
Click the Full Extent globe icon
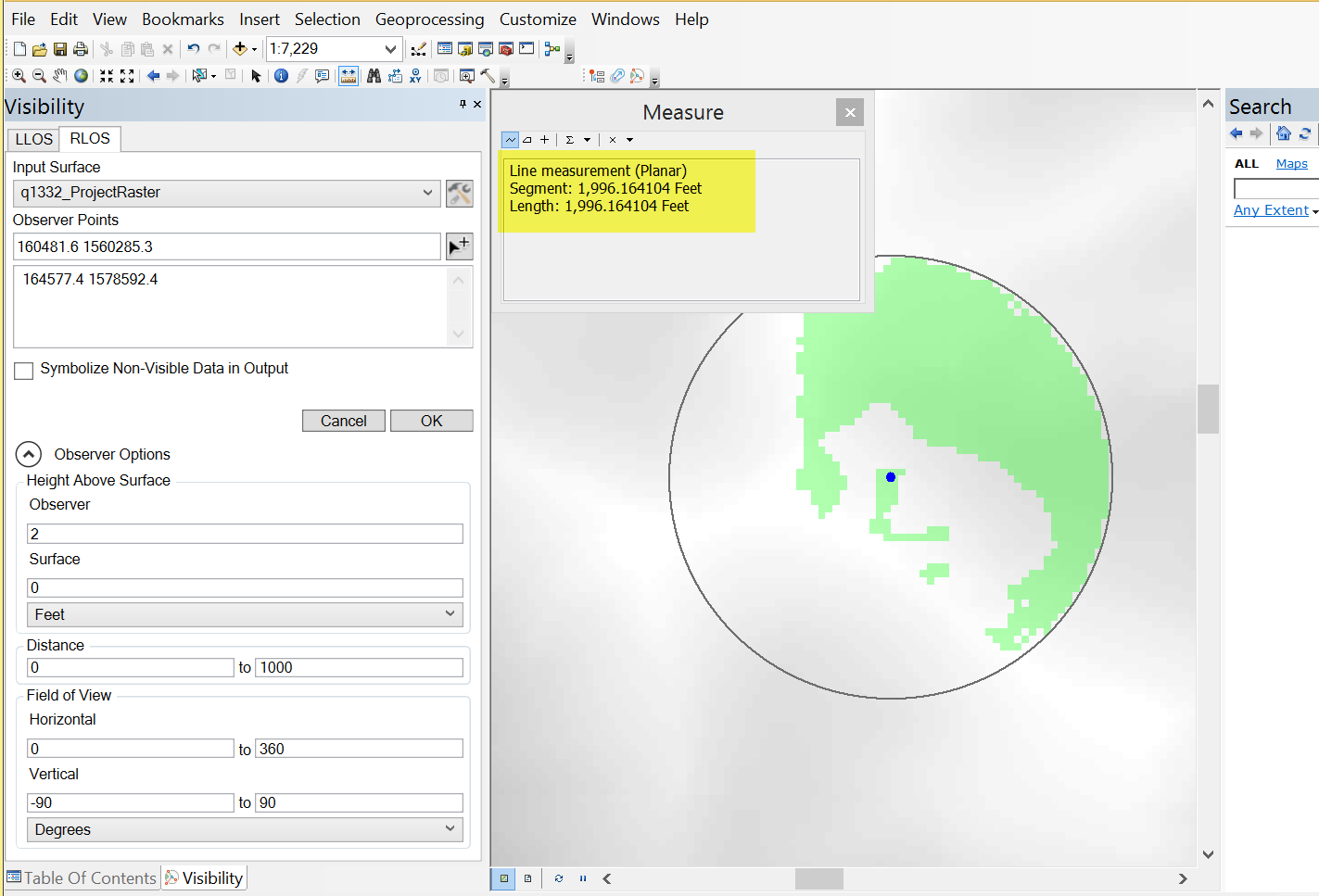click(x=81, y=76)
